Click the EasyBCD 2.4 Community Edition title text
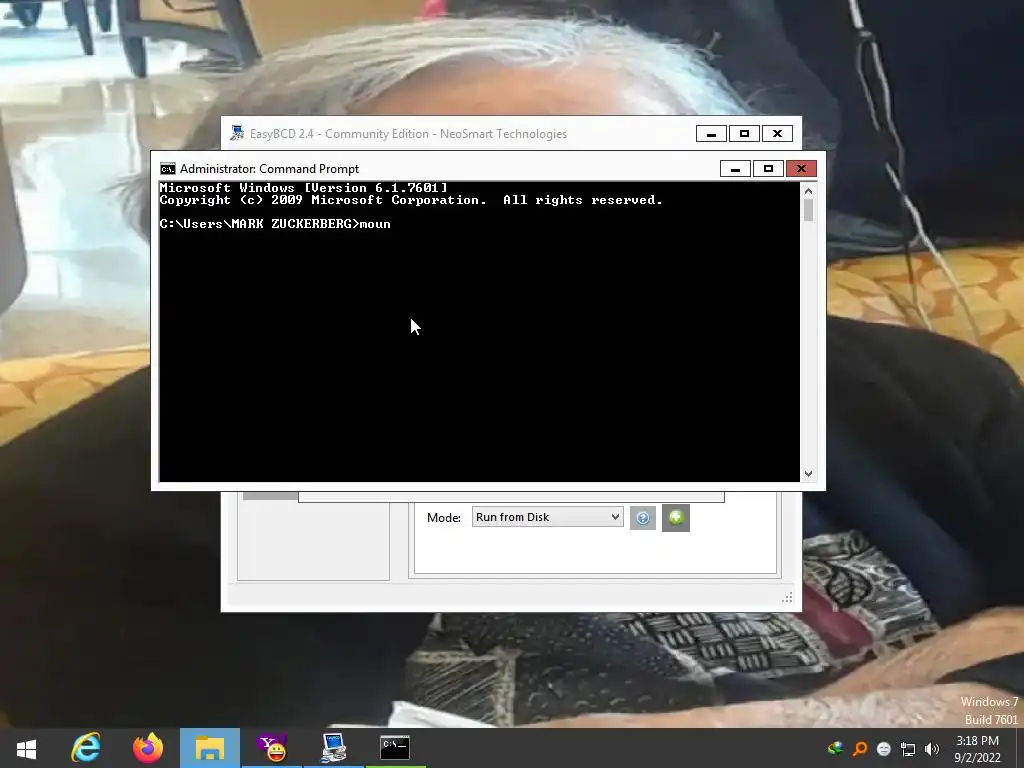This screenshot has width=1024, height=768. (408, 134)
